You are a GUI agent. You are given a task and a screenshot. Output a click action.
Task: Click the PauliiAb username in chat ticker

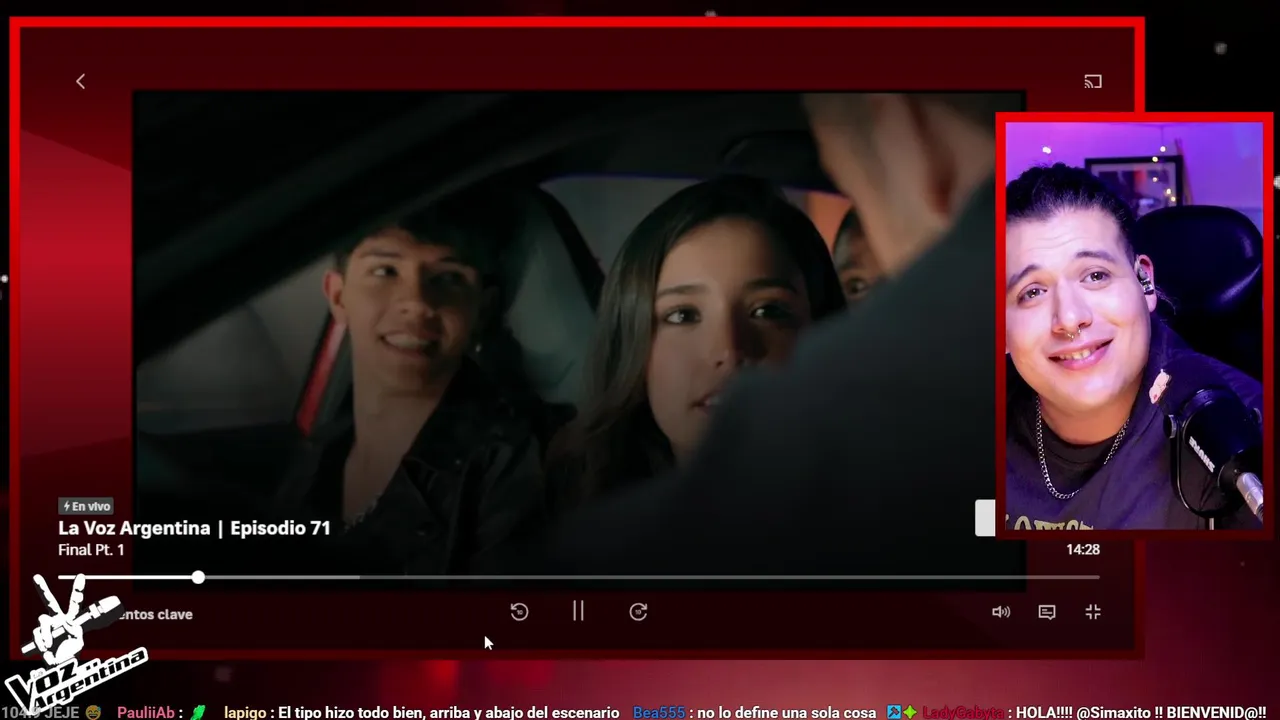coord(146,712)
